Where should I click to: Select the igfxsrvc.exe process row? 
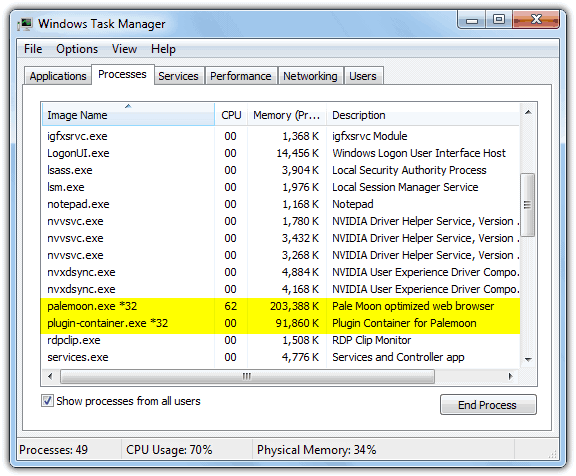281,136
